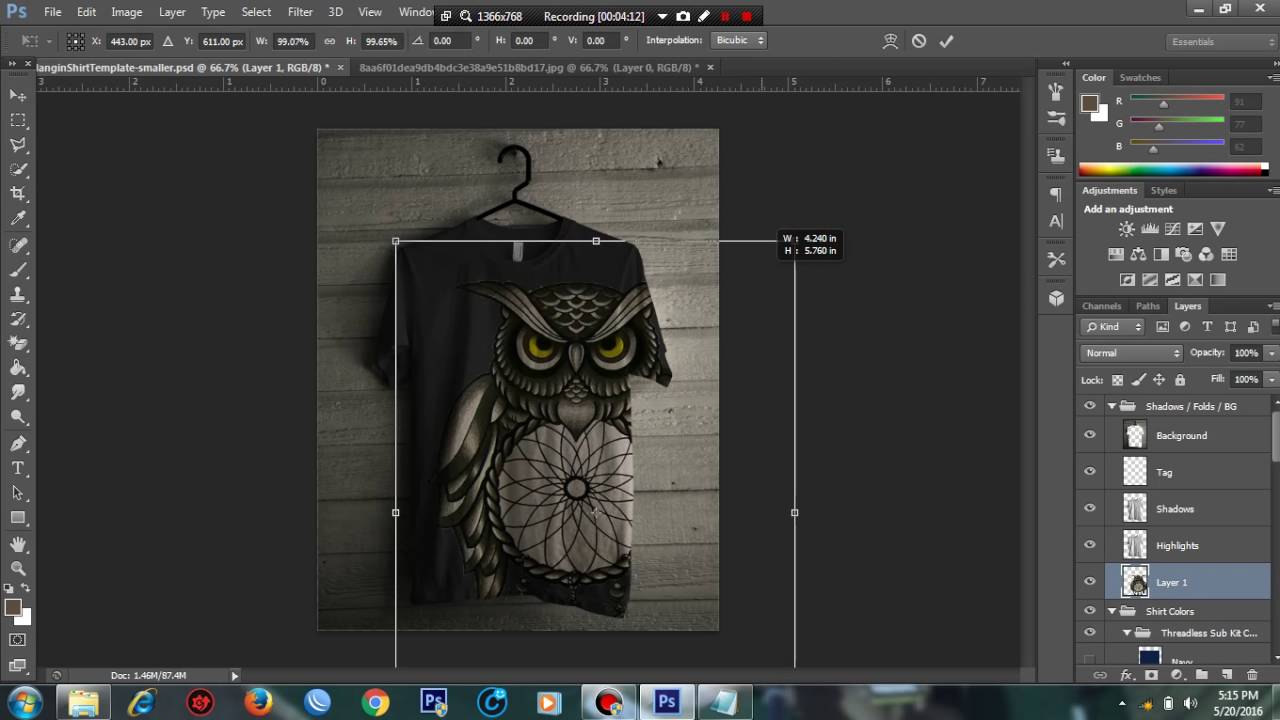Select the Pen tool
This screenshot has width=1280, height=720.
tap(18, 444)
